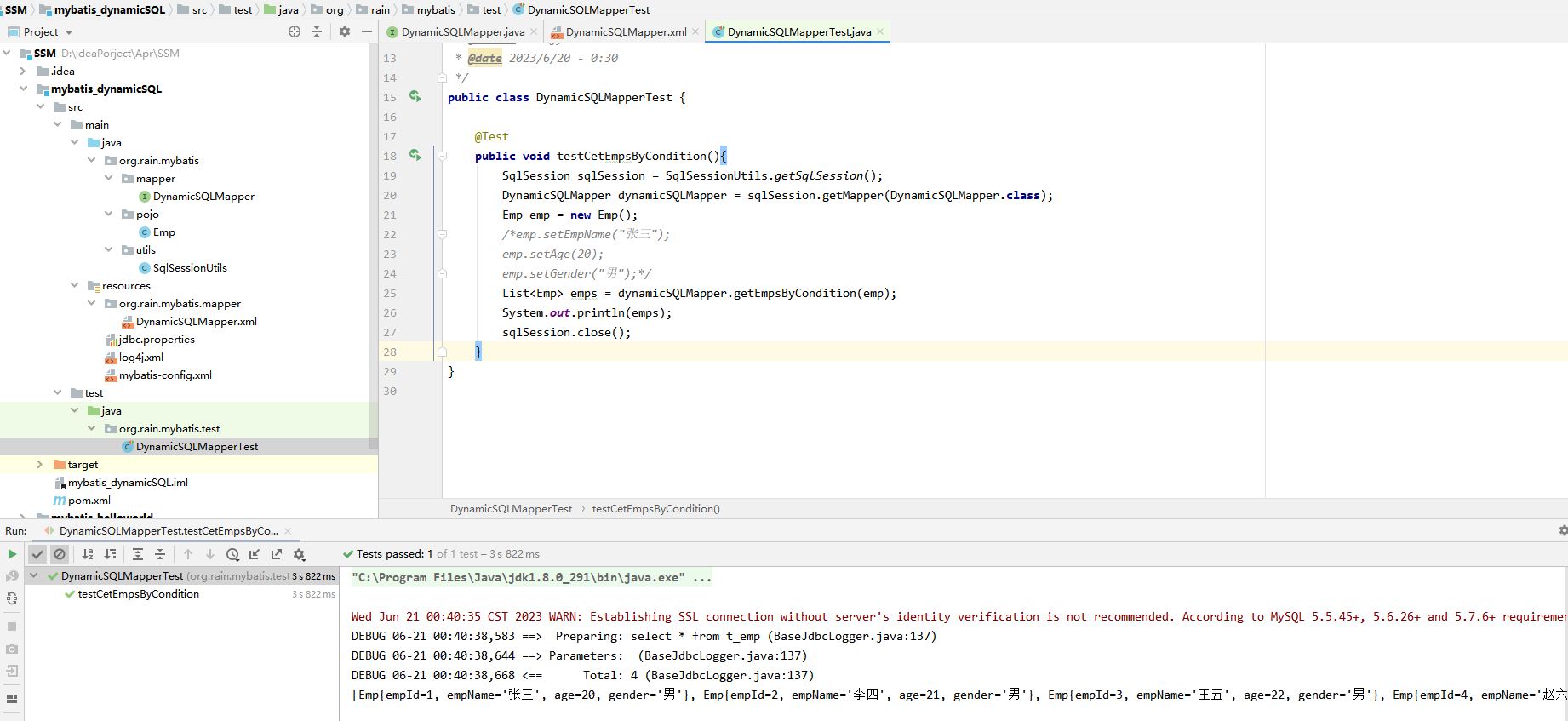Close DynamicSQLMapperTest.java tab

click(880, 31)
